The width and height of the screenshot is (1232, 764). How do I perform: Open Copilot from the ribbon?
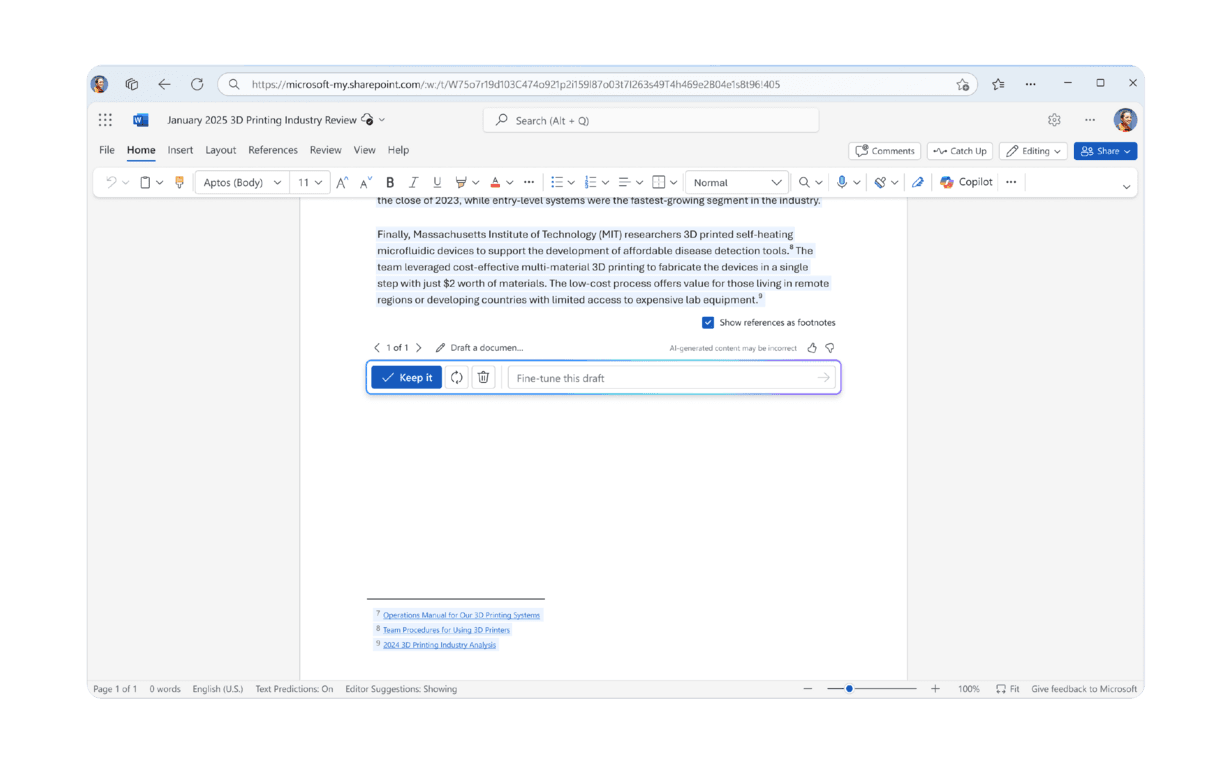(x=966, y=182)
